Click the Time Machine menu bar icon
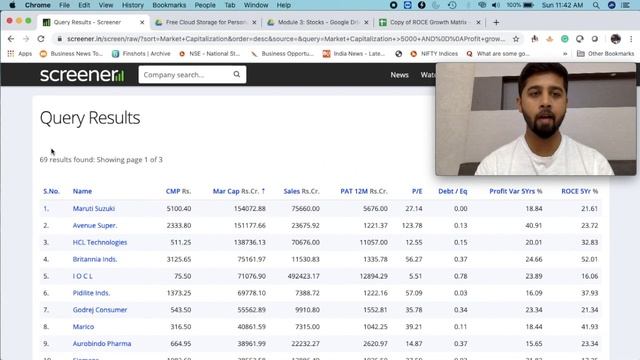Viewport: 640px width, 360px height. click(452, 5)
